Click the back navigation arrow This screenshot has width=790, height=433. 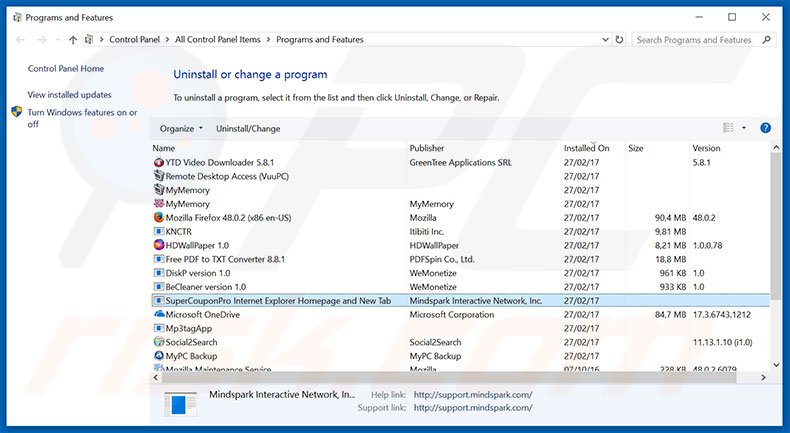21,40
